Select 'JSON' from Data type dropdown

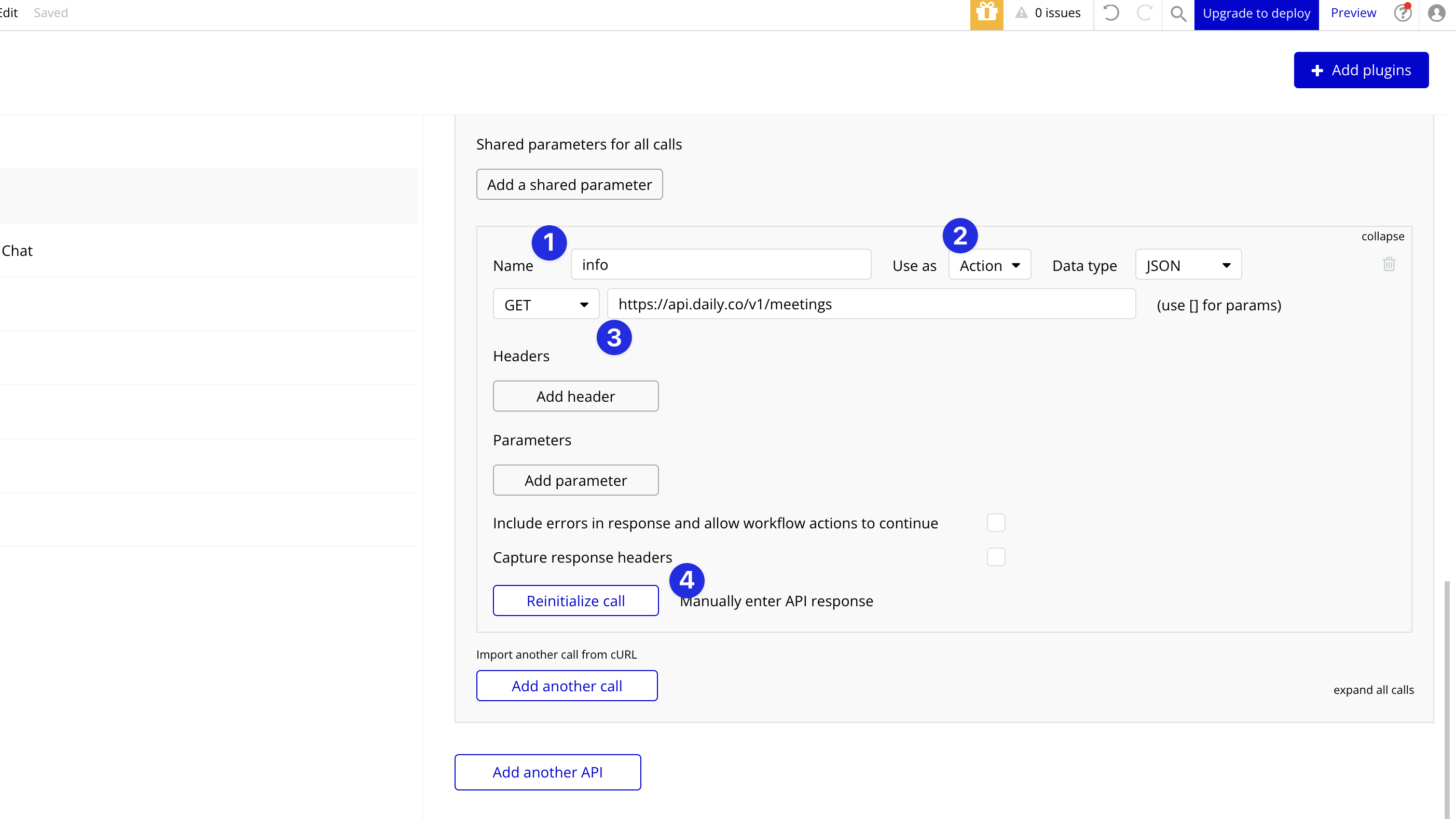pos(1188,265)
